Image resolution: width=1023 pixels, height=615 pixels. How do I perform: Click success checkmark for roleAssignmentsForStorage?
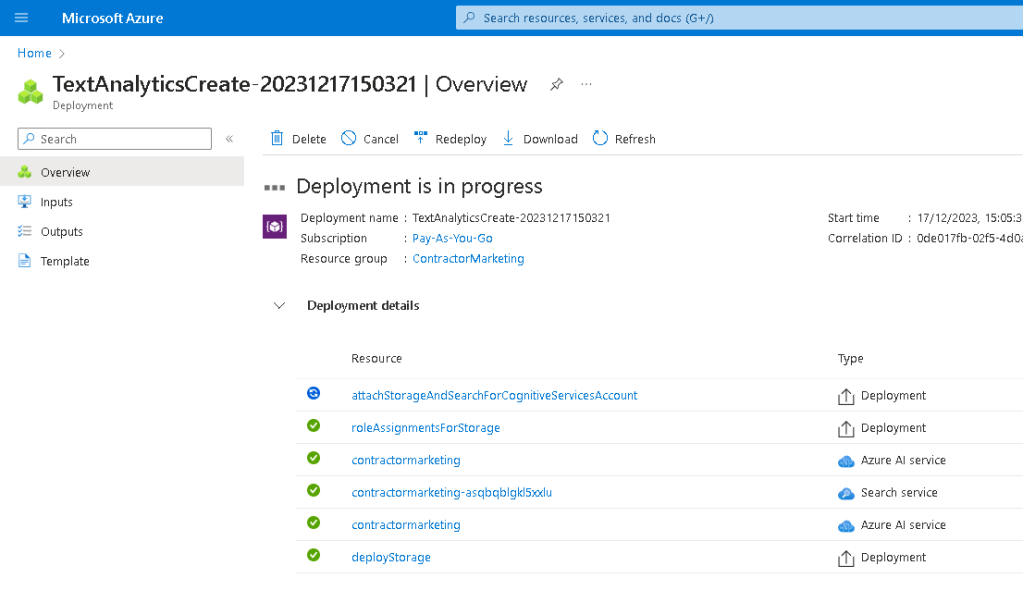point(314,425)
